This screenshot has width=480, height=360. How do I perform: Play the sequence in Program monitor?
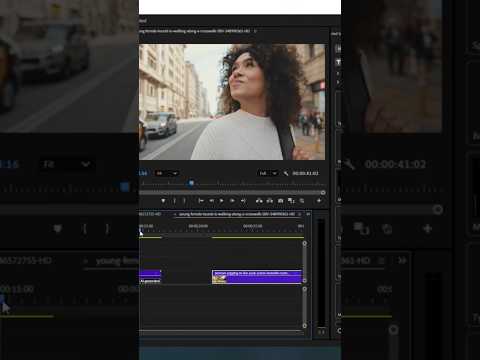click(221, 201)
